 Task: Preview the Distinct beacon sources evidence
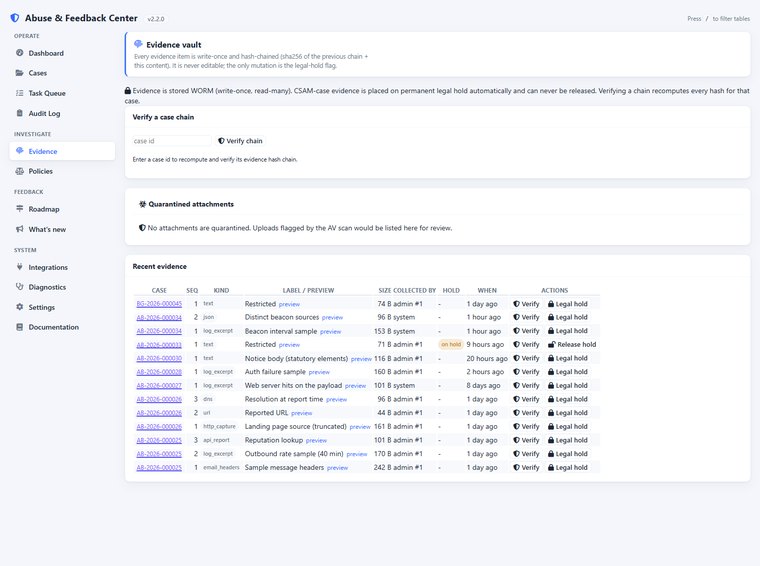coord(332,317)
